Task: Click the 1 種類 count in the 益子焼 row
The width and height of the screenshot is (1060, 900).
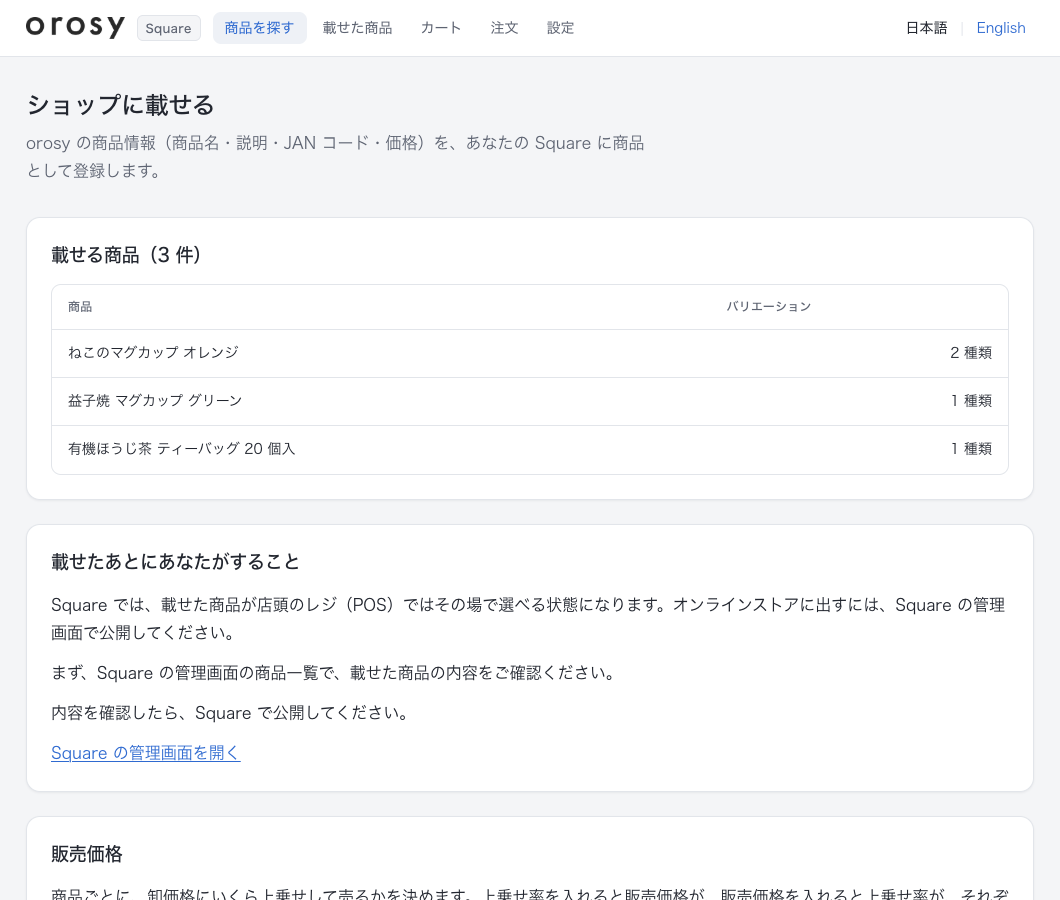Action: [971, 401]
